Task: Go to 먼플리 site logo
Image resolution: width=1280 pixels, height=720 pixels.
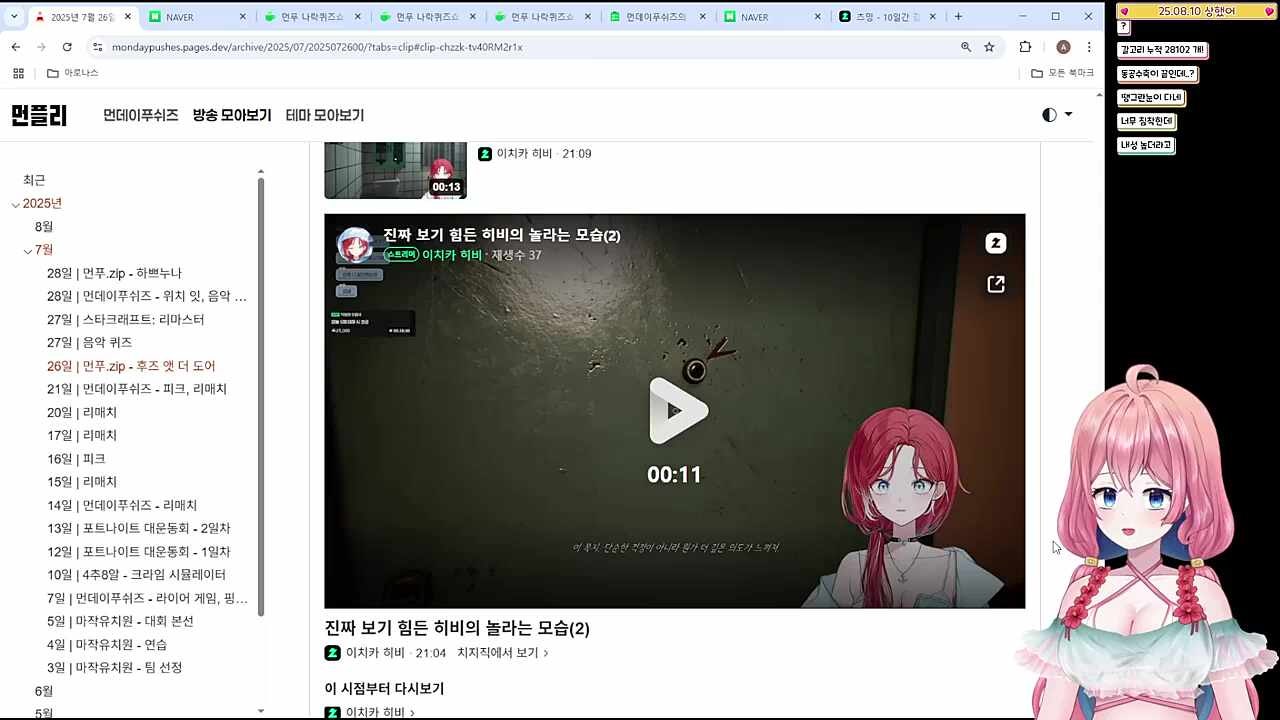Action: pos(39,116)
